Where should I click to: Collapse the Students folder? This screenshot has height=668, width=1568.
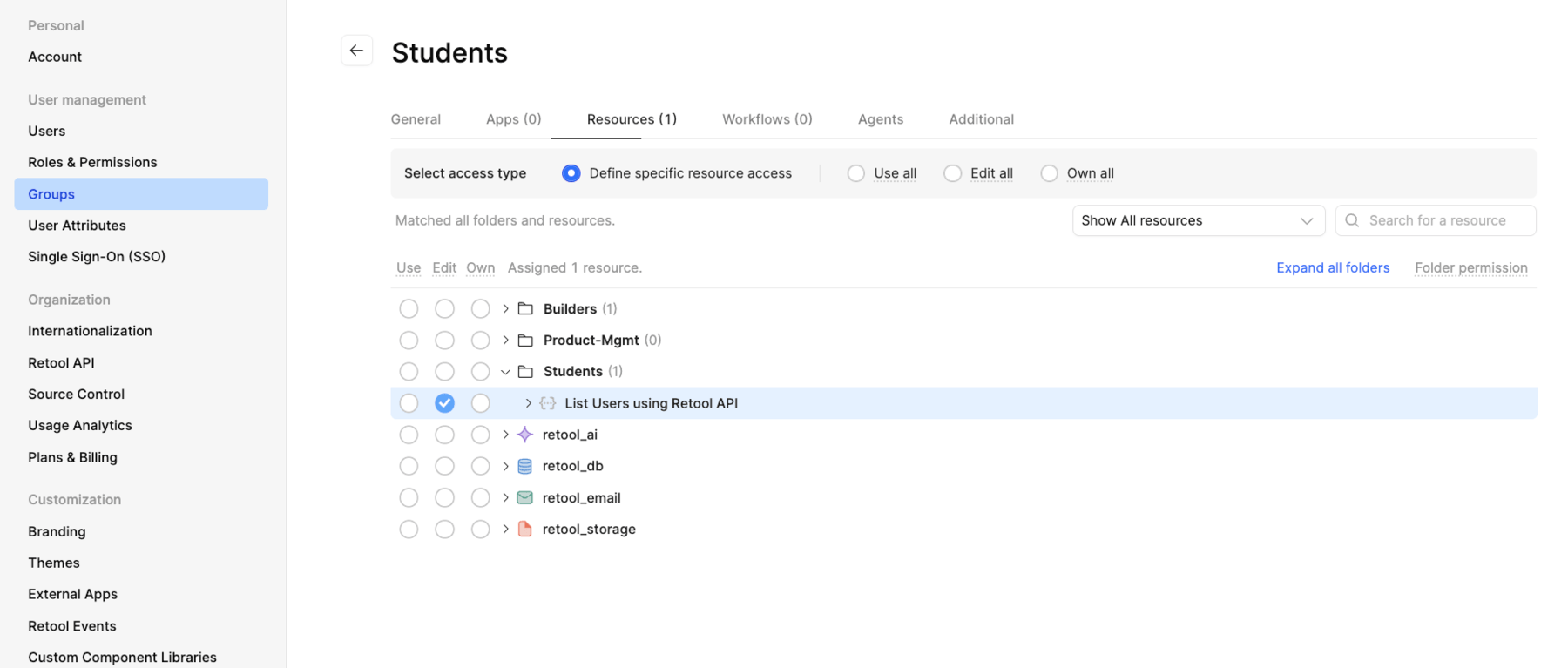click(x=505, y=372)
